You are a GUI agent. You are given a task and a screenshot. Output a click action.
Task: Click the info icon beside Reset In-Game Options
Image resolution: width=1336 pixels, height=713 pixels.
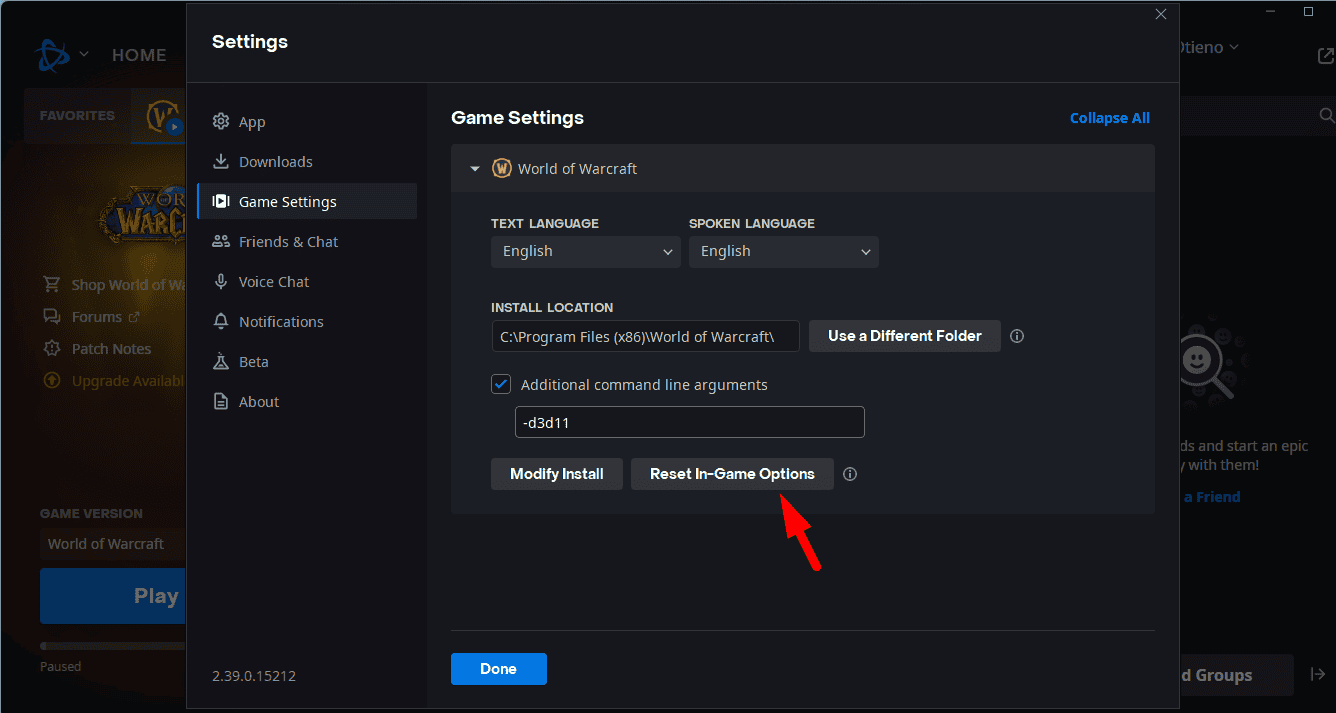[850, 473]
